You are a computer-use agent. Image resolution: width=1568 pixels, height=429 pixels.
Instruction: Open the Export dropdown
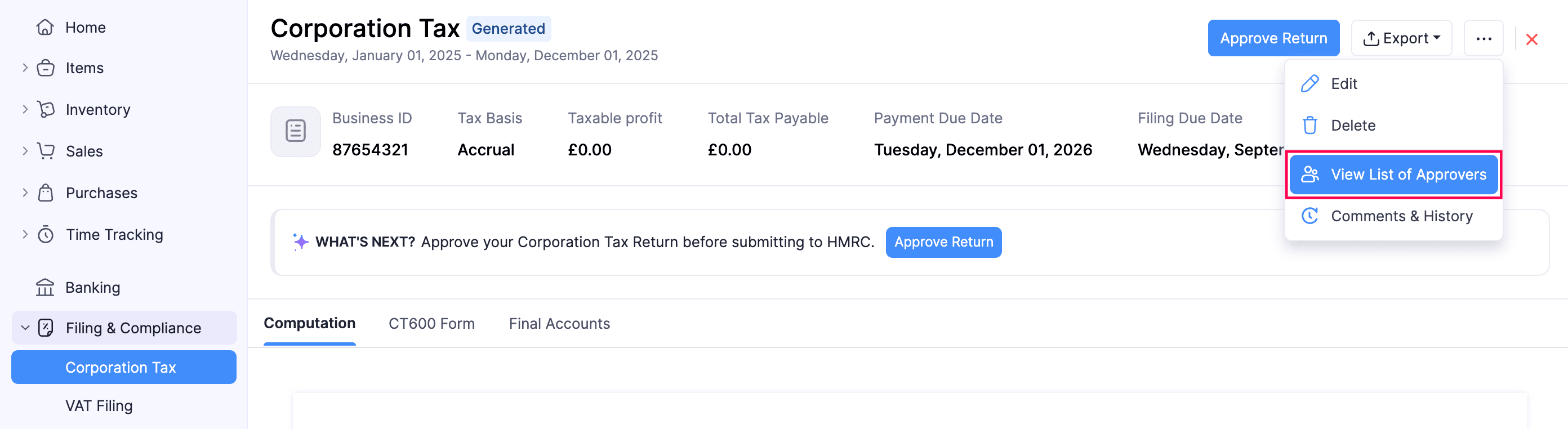point(1401,38)
